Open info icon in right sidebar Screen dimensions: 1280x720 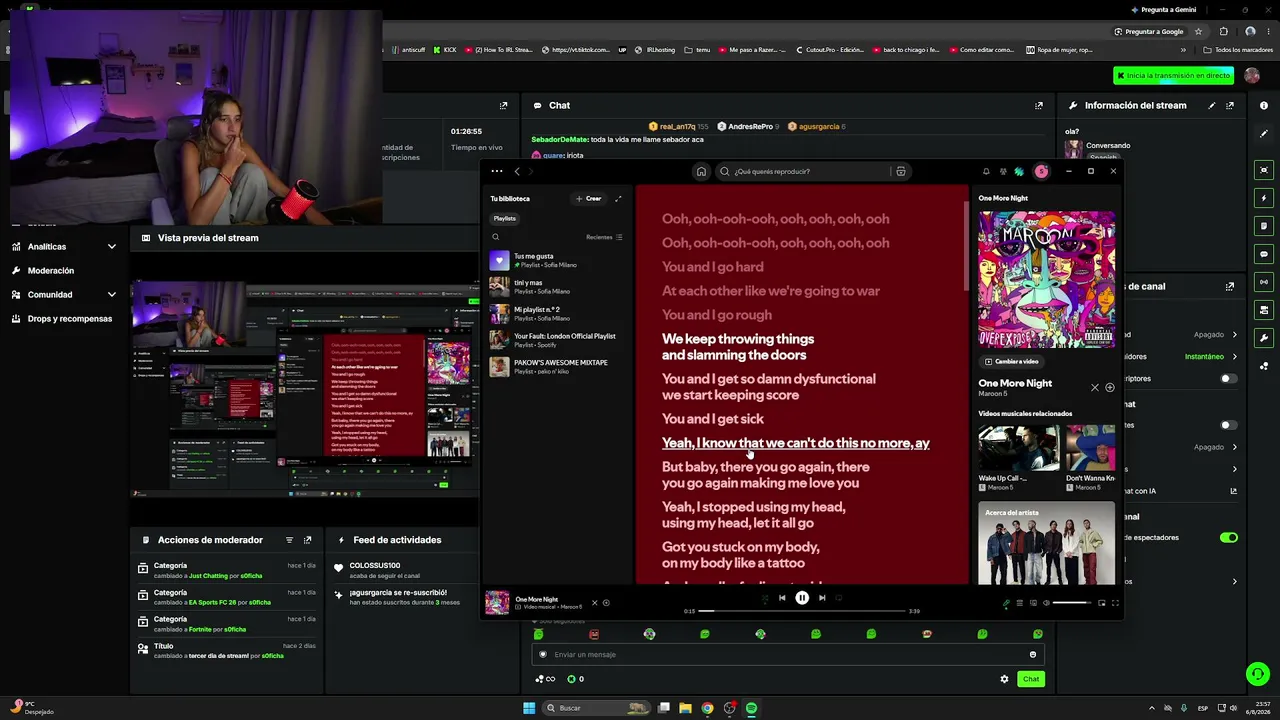1264,105
